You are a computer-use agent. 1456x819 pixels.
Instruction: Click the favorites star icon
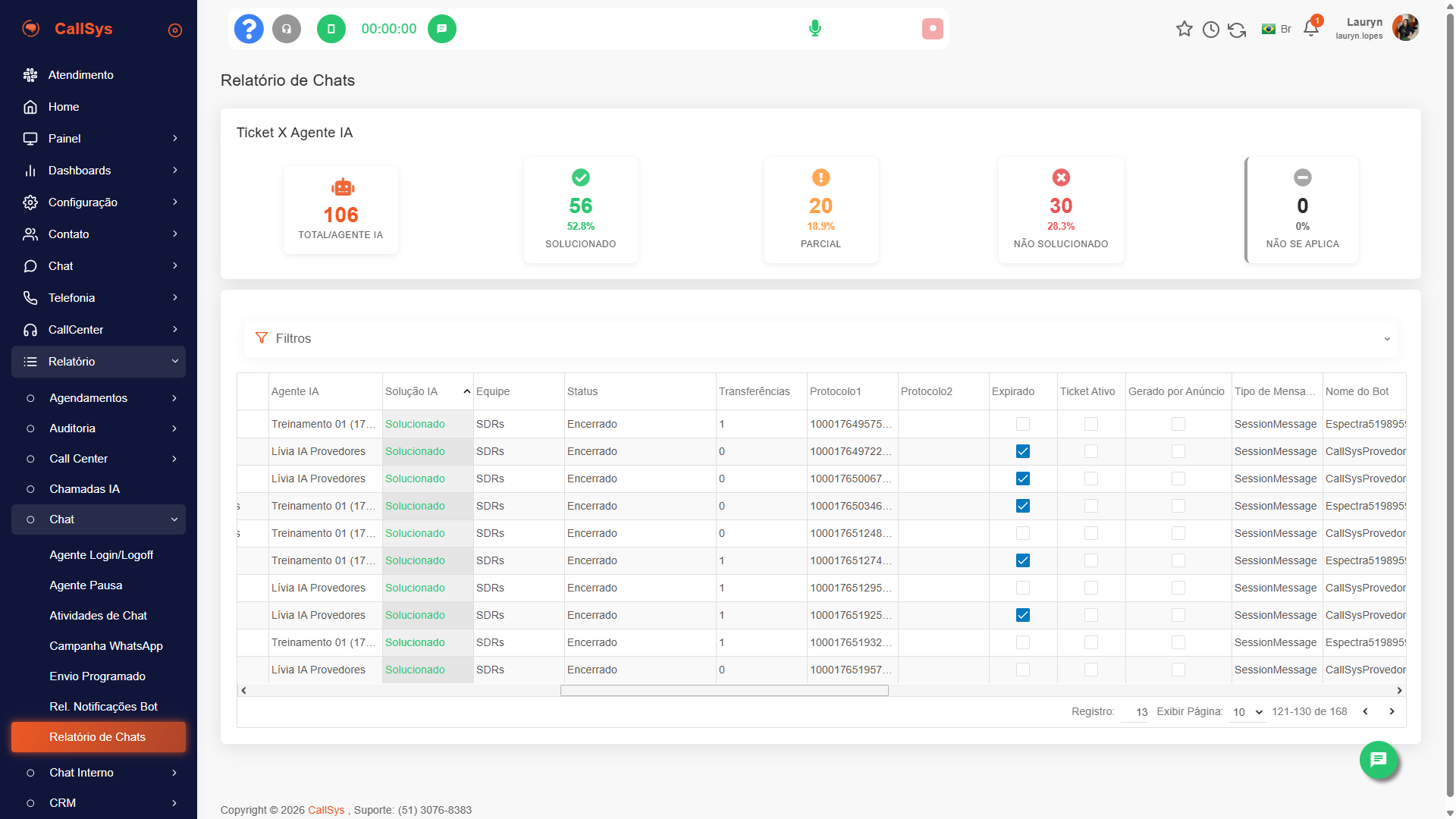(1185, 29)
